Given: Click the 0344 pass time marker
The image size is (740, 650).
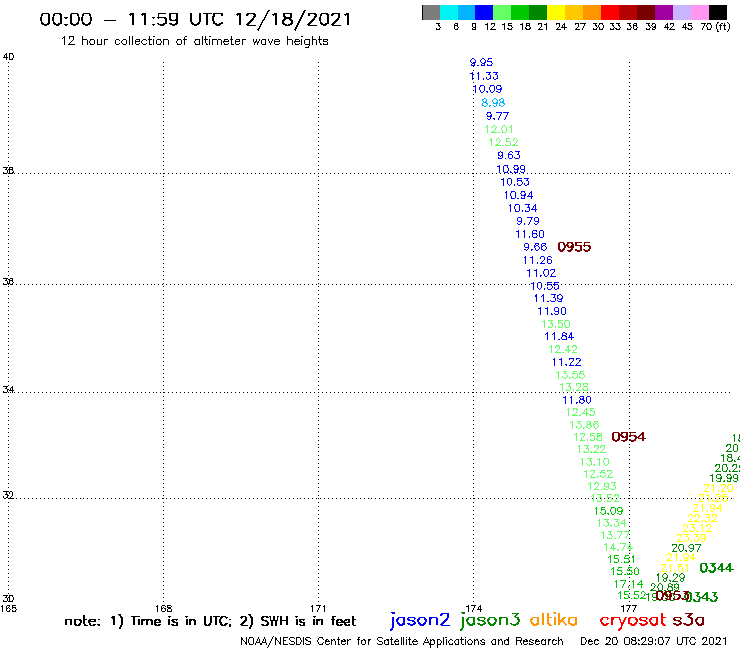Looking at the screenshot, I should click(x=716, y=567).
